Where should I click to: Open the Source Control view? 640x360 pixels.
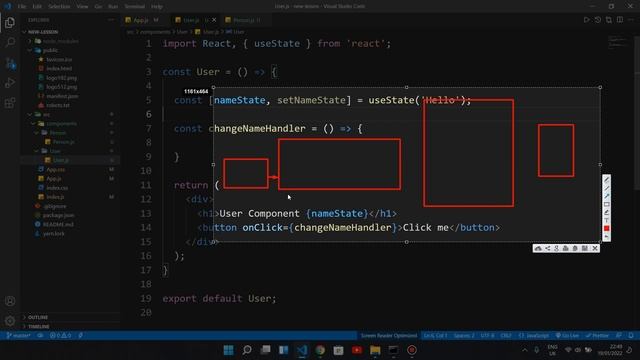(10, 63)
